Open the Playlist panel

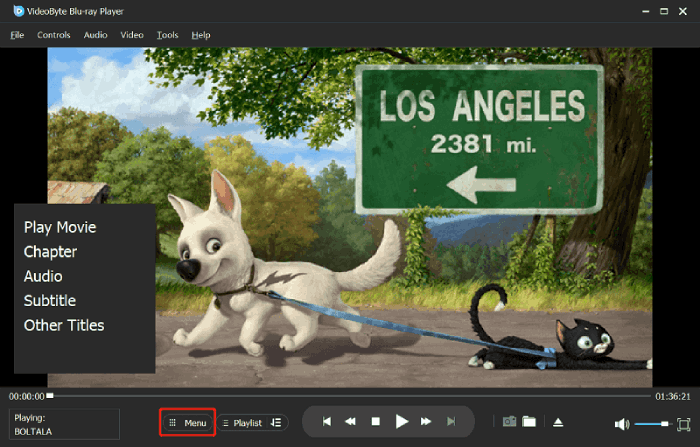[x=242, y=422]
